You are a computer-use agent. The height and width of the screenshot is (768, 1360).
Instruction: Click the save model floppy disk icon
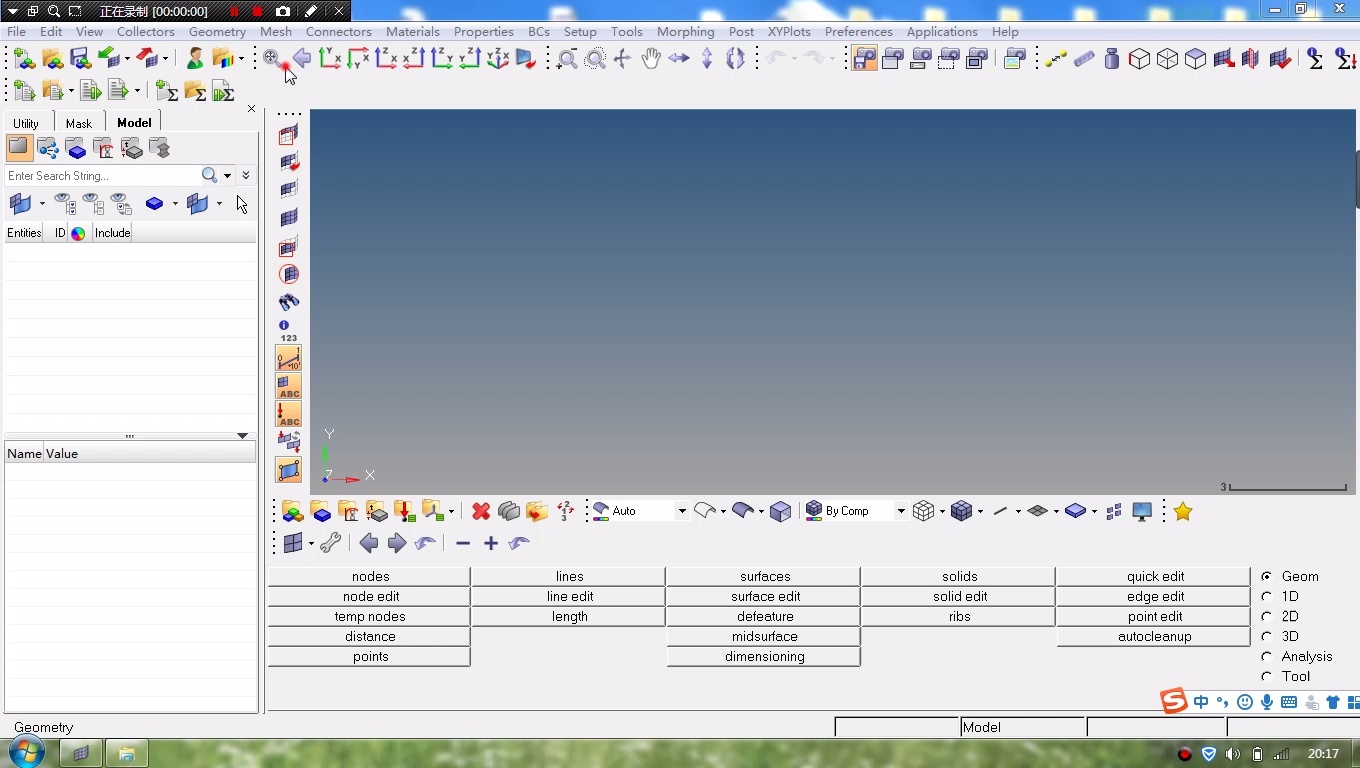(80, 59)
